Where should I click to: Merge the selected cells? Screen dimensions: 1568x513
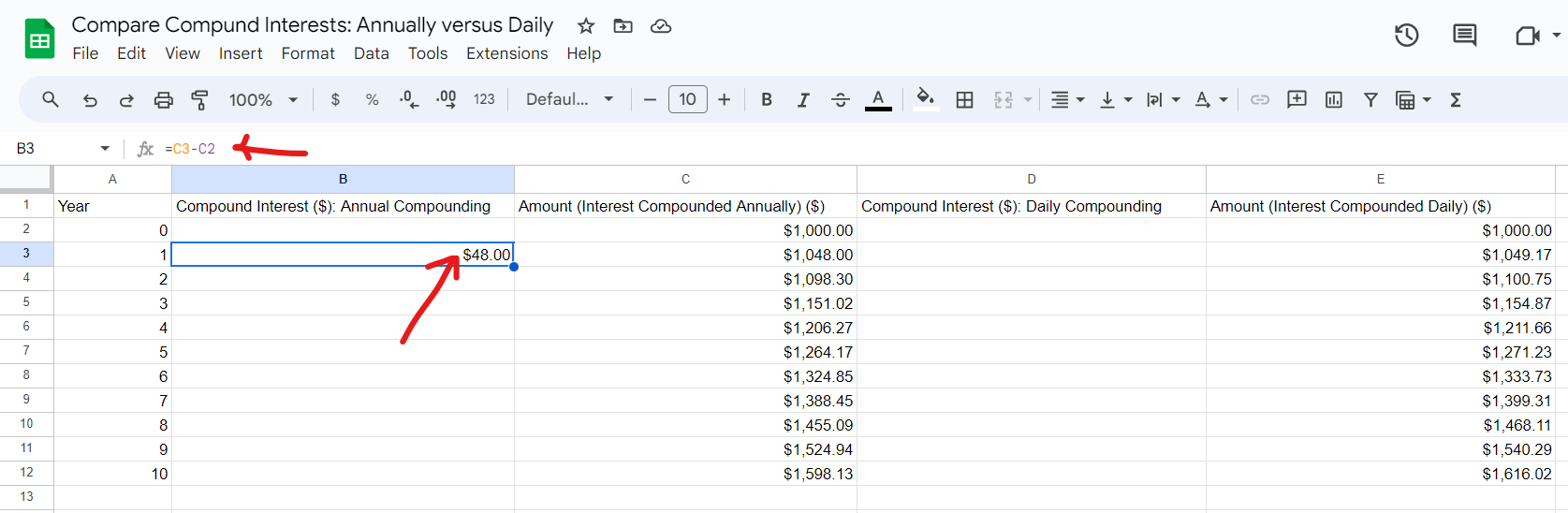1004,99
